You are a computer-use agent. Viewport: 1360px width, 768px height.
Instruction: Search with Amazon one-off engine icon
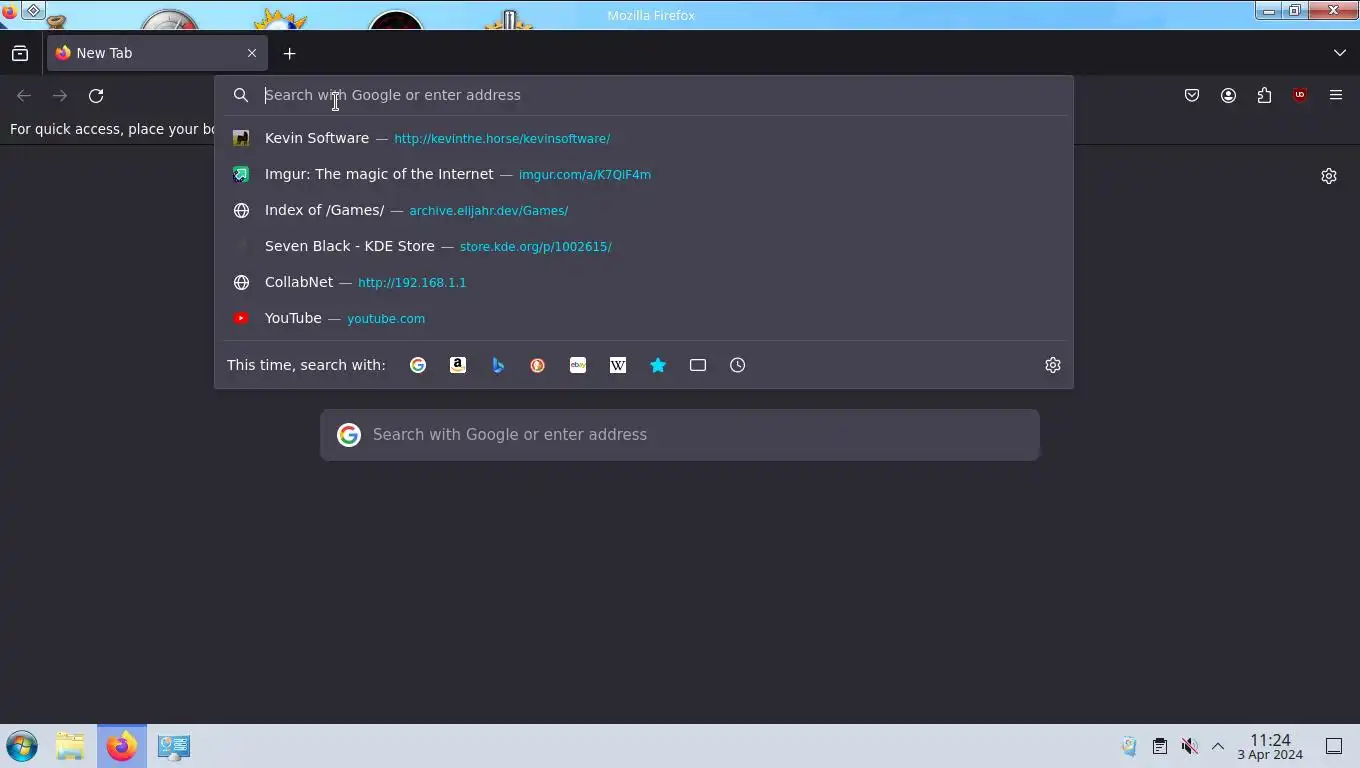[x=458, y=365]
